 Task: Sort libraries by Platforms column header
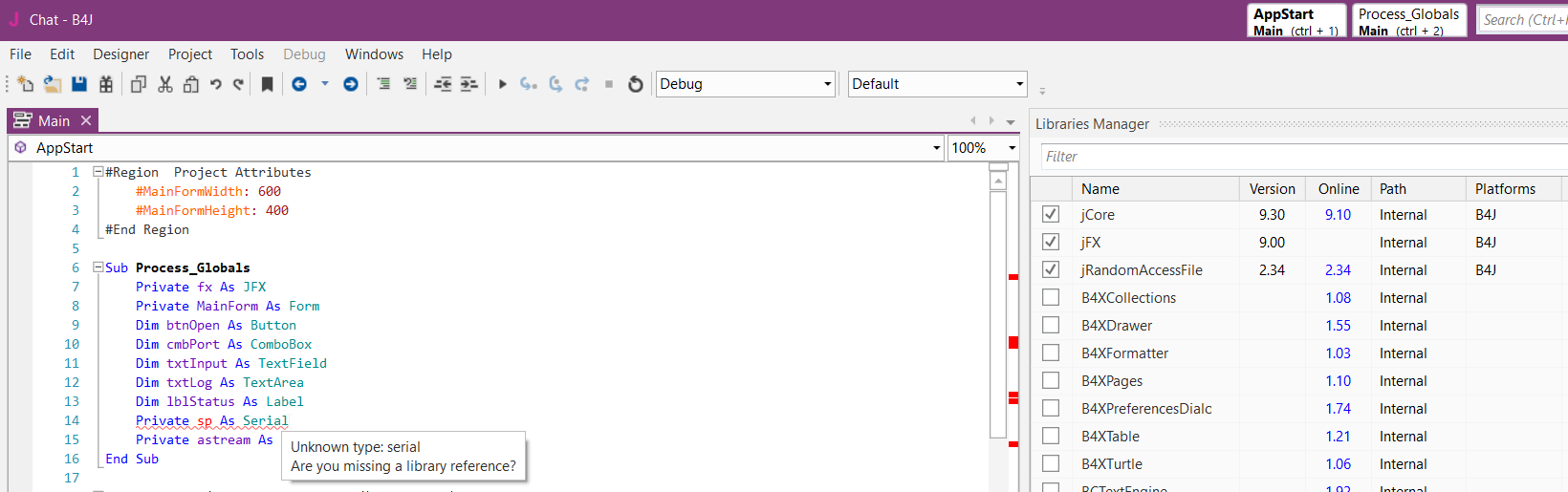1514,189
